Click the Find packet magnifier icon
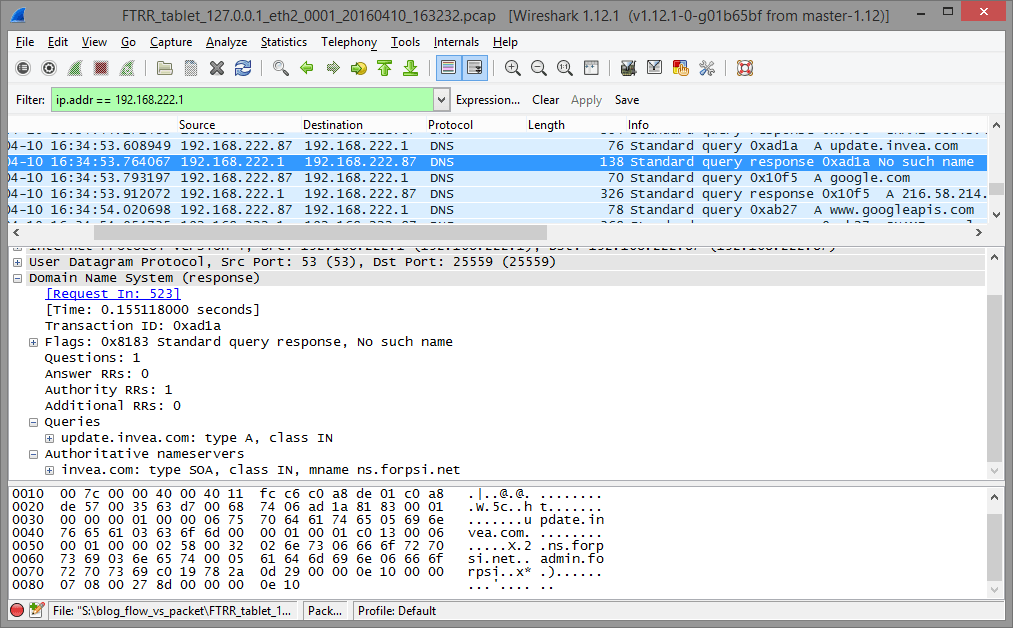This screenshot has height=628, width=1013. click(281, 68)
